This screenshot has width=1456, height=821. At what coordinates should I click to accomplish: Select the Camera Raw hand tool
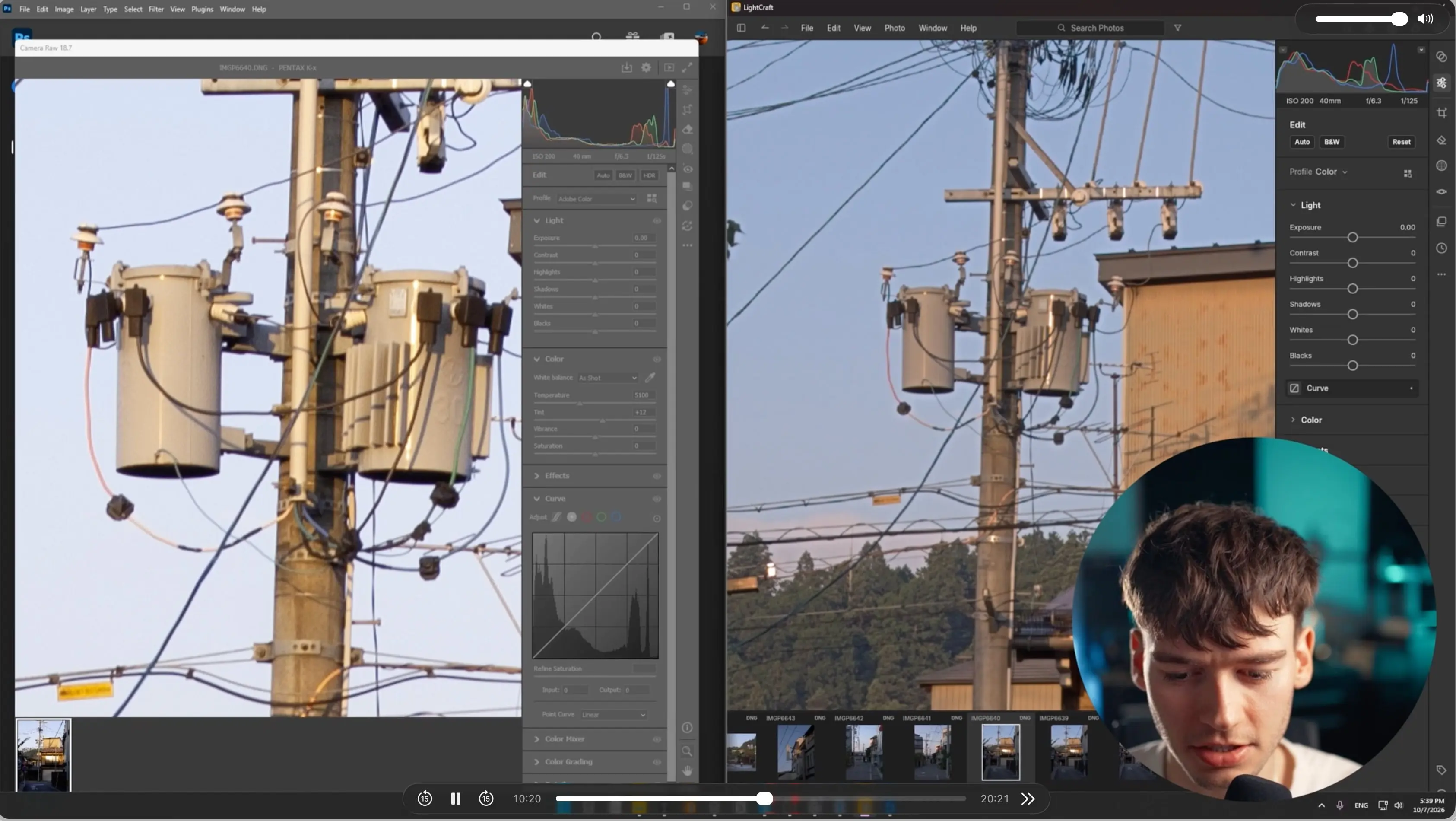687,771
